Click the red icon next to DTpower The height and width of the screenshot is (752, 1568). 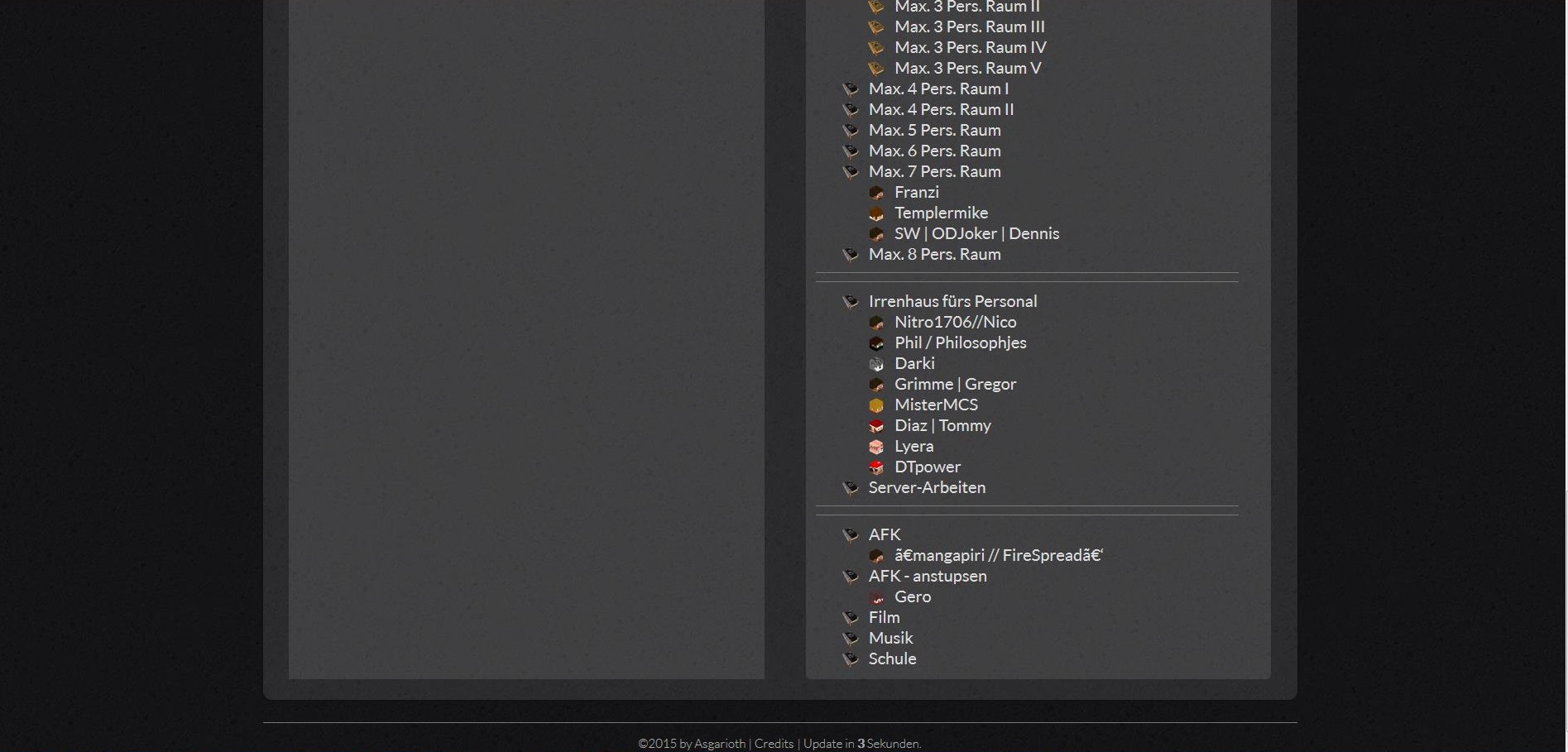[876, 467]
